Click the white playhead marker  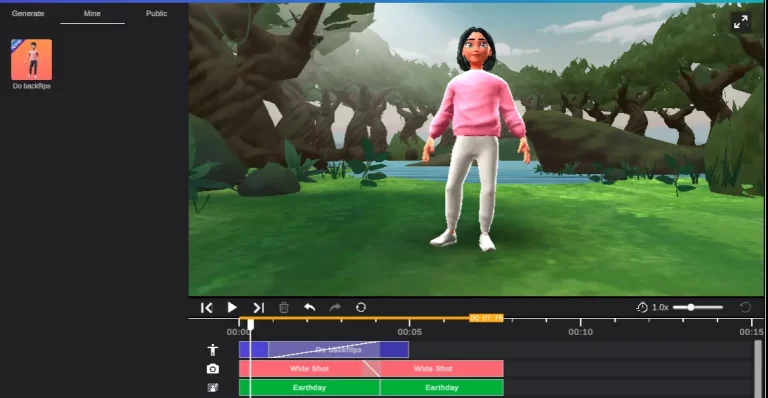[251, 324]
